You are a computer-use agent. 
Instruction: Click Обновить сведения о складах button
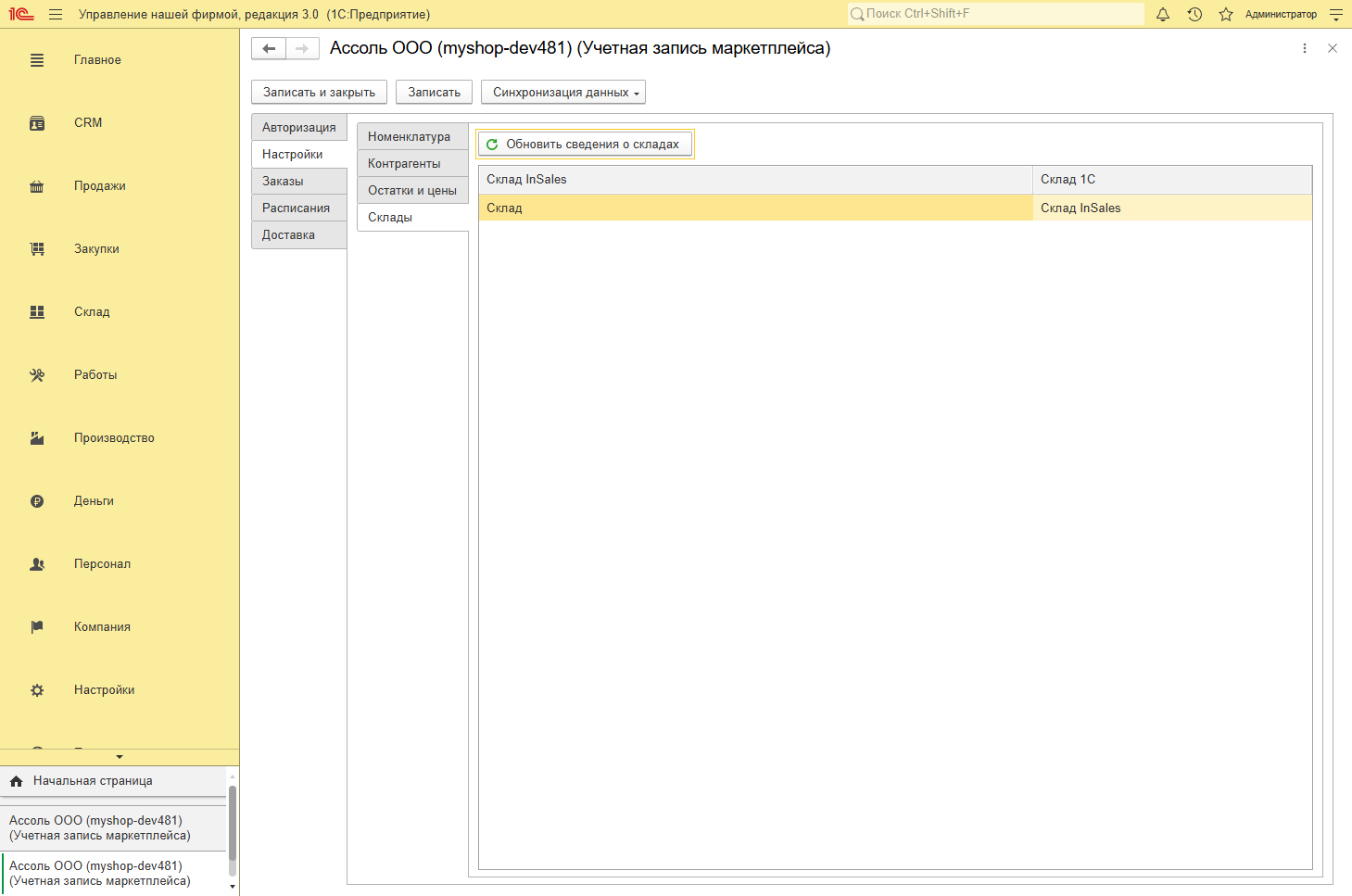586,145
